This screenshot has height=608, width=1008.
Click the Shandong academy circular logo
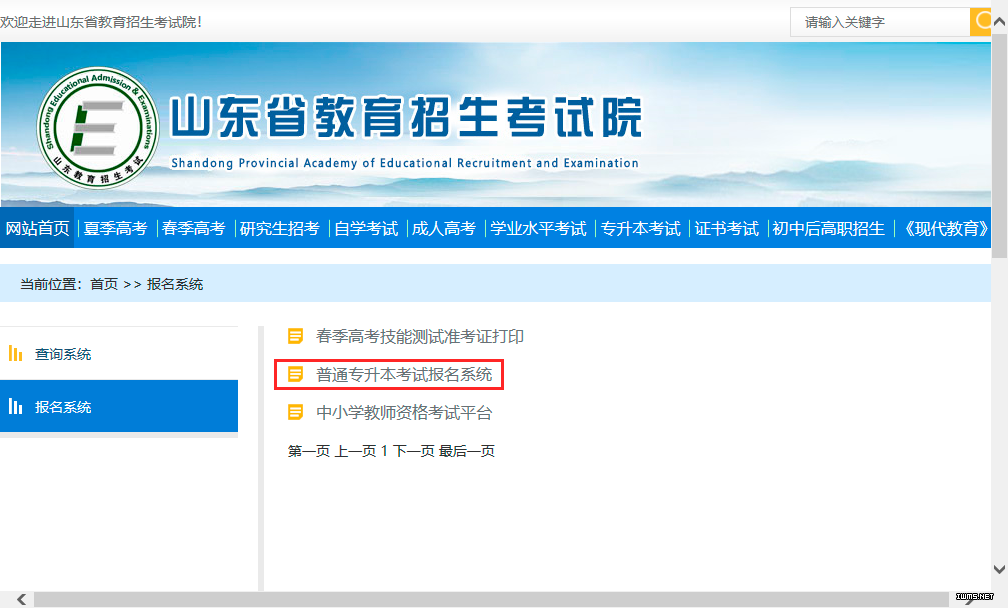click(x=98, y=128)
